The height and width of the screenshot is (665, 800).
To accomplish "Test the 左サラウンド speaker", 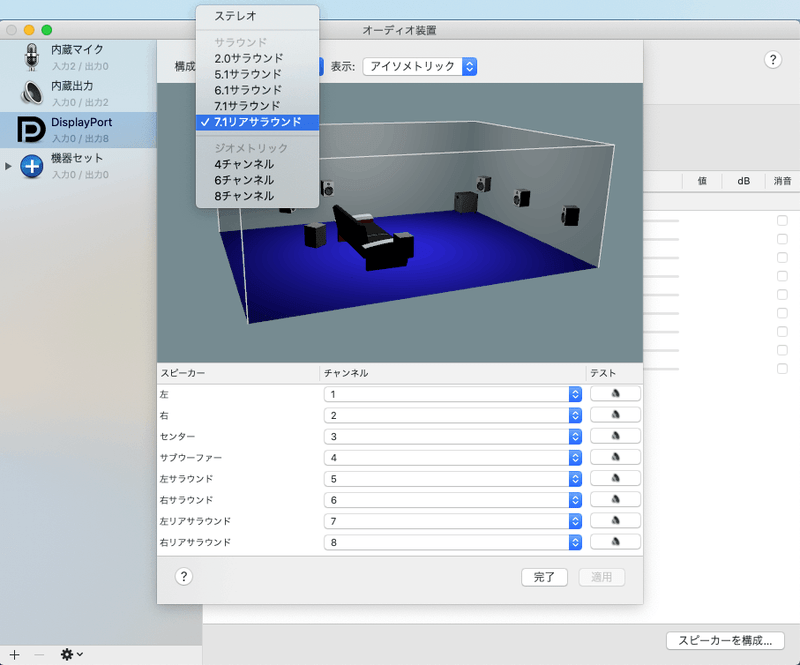I will click(x=615, y=478).
